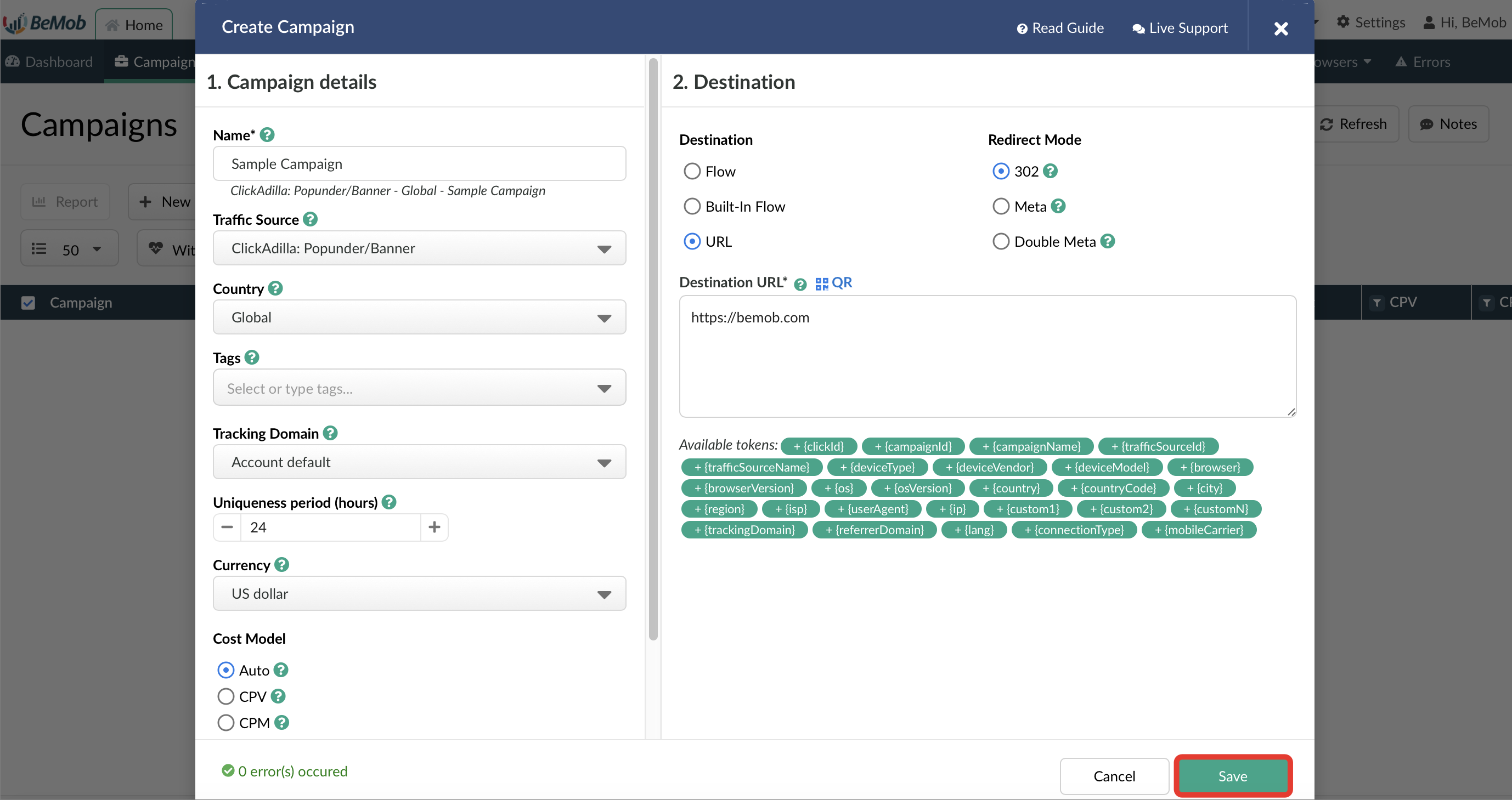Open the Errors menu item
This screenshot has width=1512, height=800.
pos(1423,61)
